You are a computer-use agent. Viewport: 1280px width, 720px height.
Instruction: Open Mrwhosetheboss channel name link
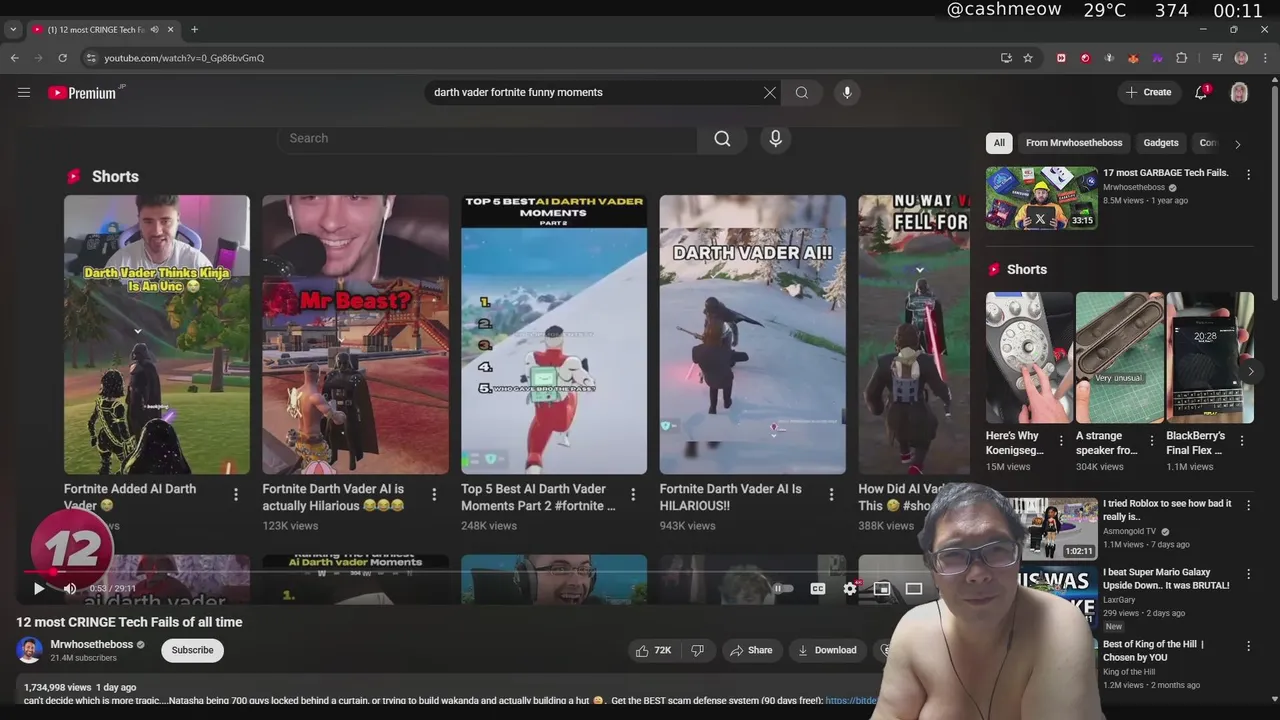click(92, 644)
